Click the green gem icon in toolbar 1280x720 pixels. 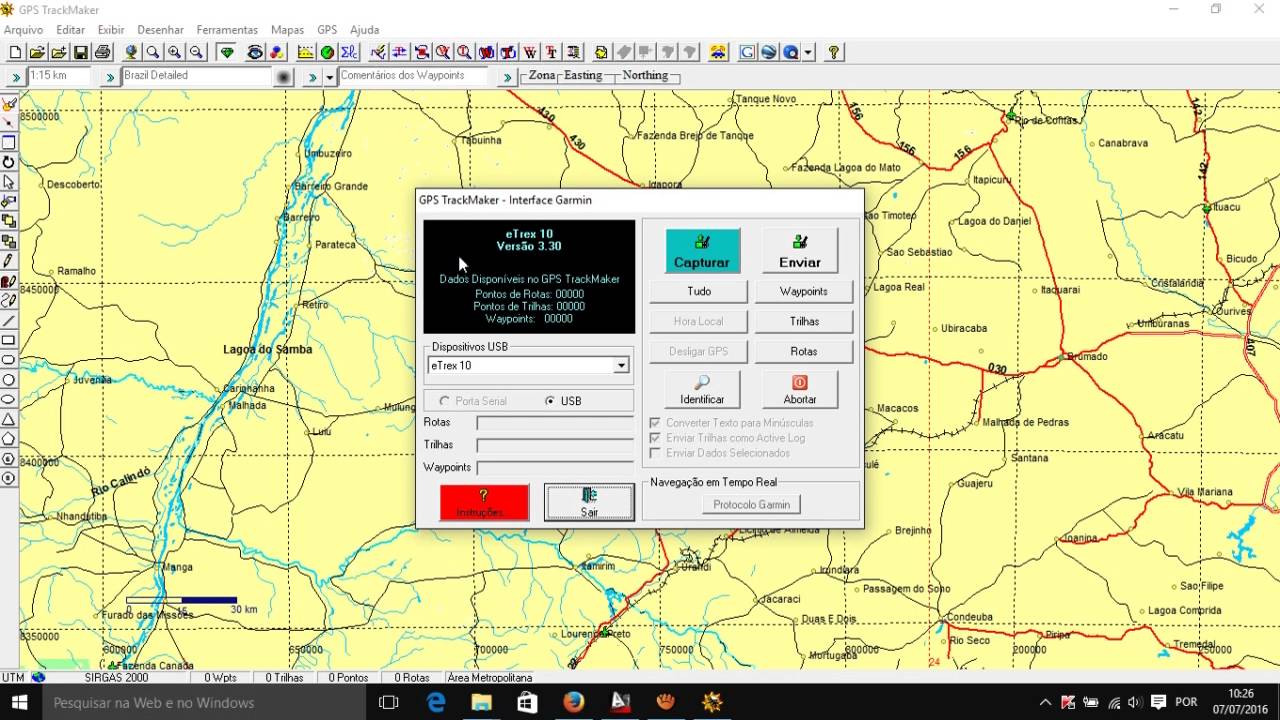227,52
